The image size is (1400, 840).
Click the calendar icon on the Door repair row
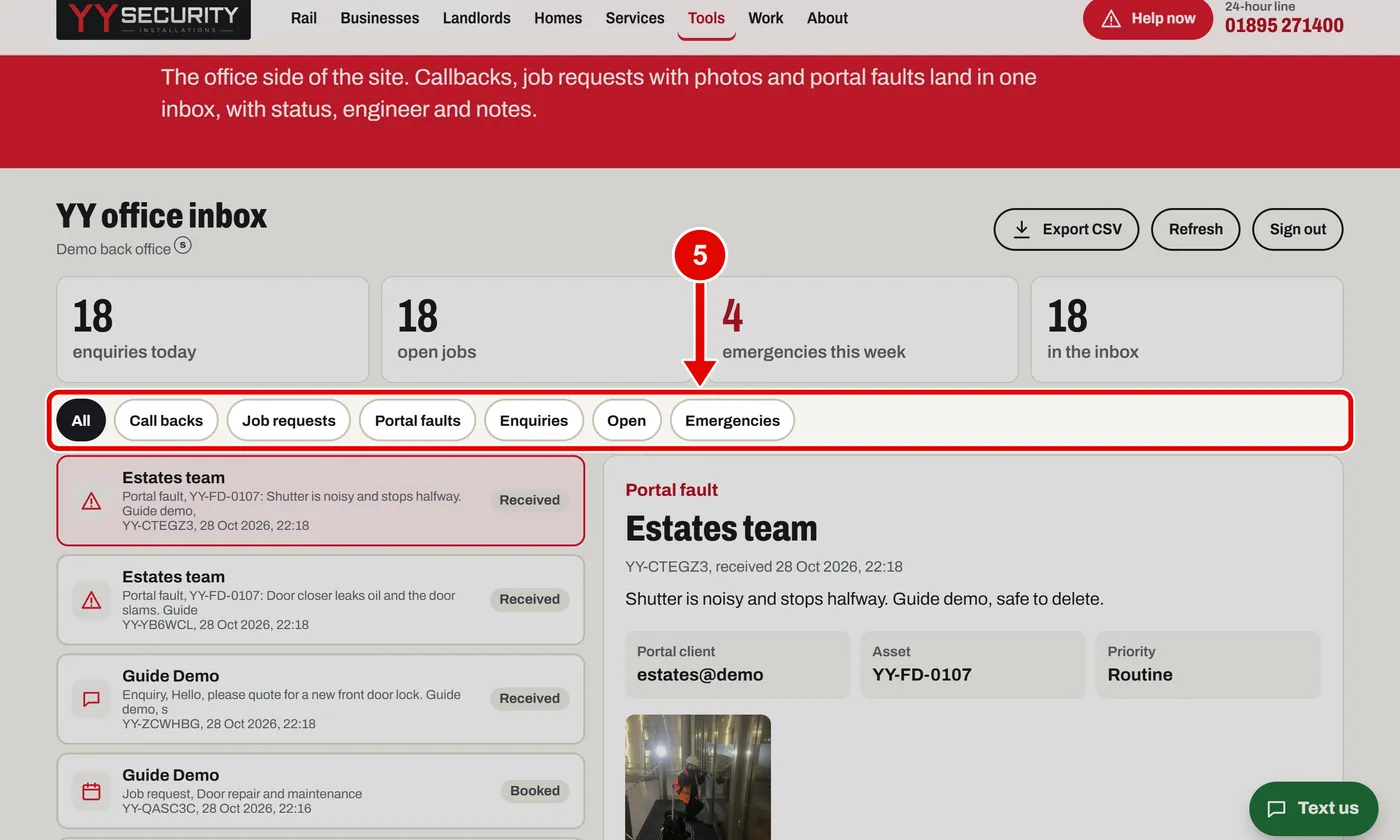tap(91, 792)
